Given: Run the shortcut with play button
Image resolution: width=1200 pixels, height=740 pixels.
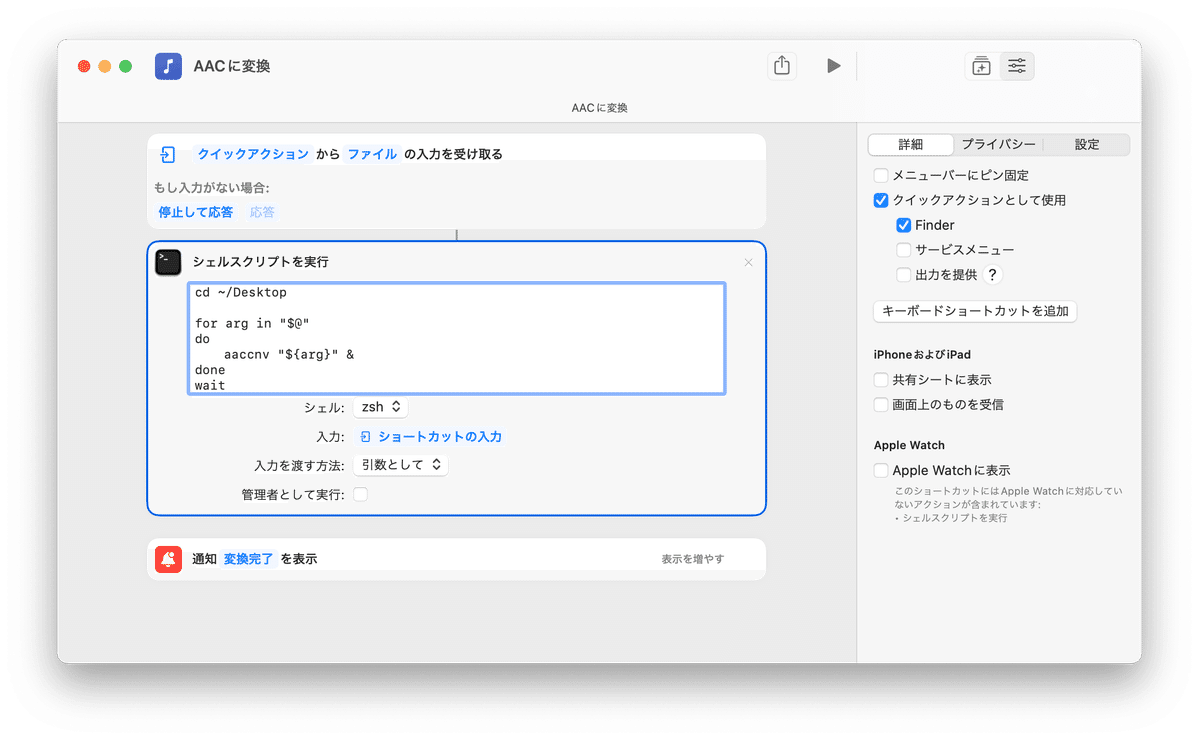Looking at the screenshot, I should 833,66.
